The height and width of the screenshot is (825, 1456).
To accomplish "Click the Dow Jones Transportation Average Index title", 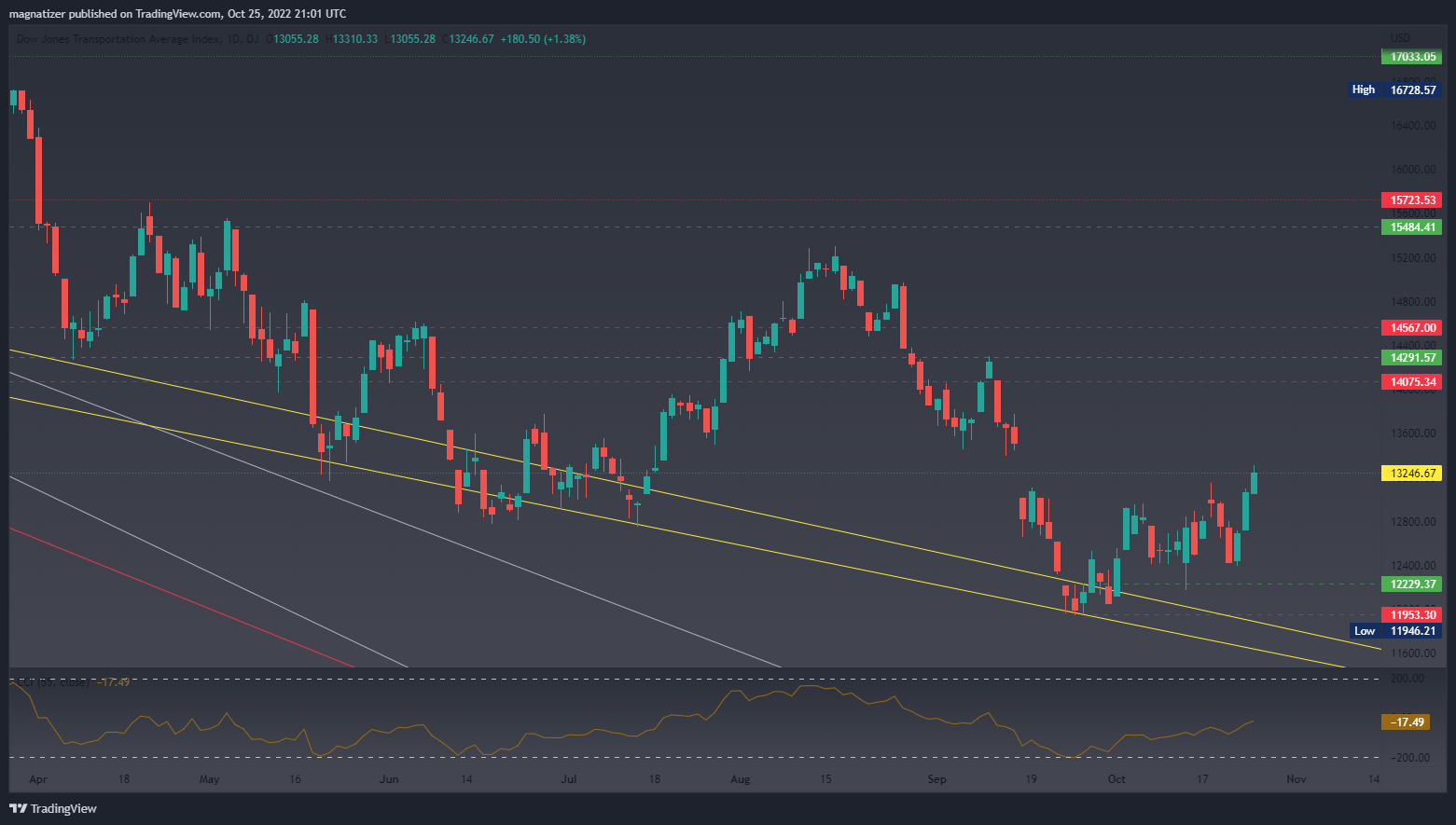I will [119, 39].
